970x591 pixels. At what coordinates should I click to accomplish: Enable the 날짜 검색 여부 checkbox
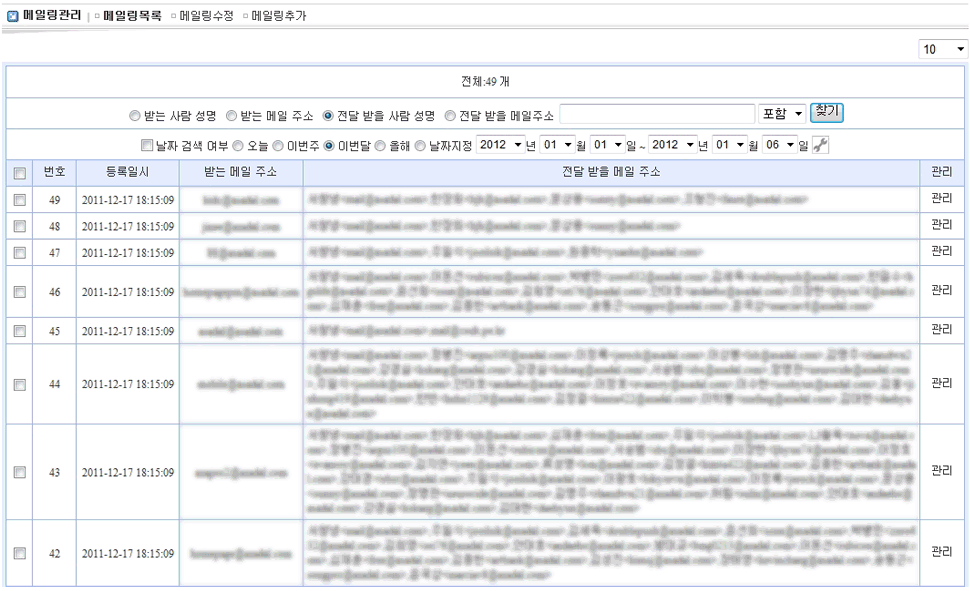147,146
